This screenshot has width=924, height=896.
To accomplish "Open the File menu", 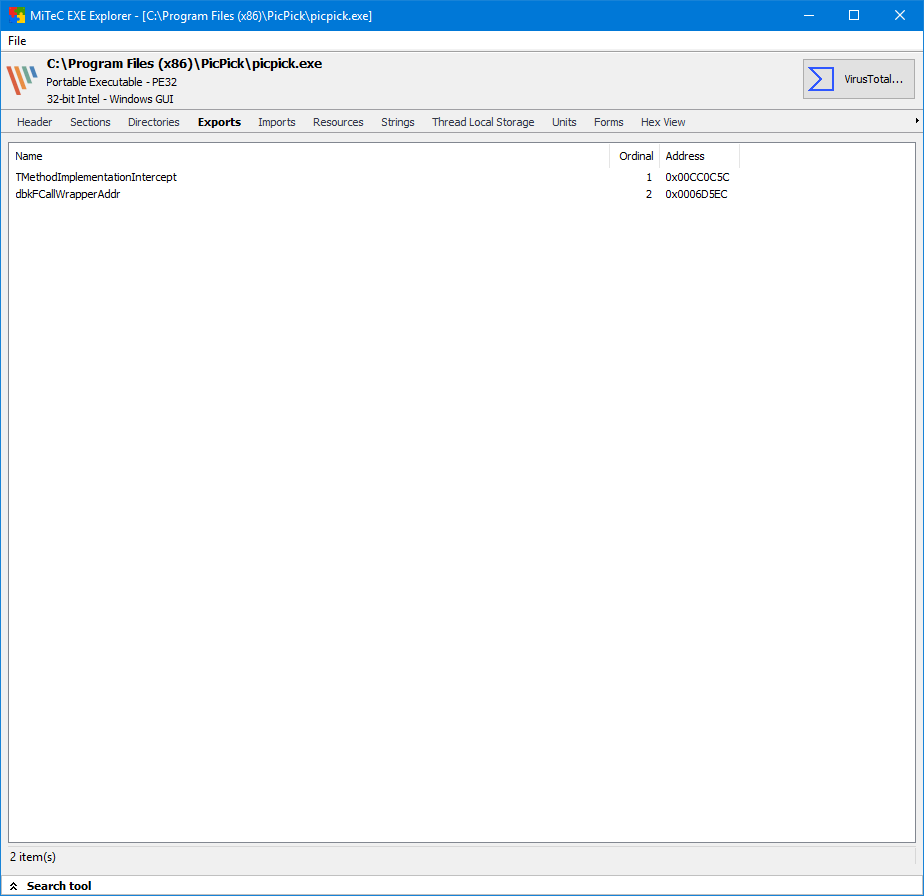I will pos(17,41).
